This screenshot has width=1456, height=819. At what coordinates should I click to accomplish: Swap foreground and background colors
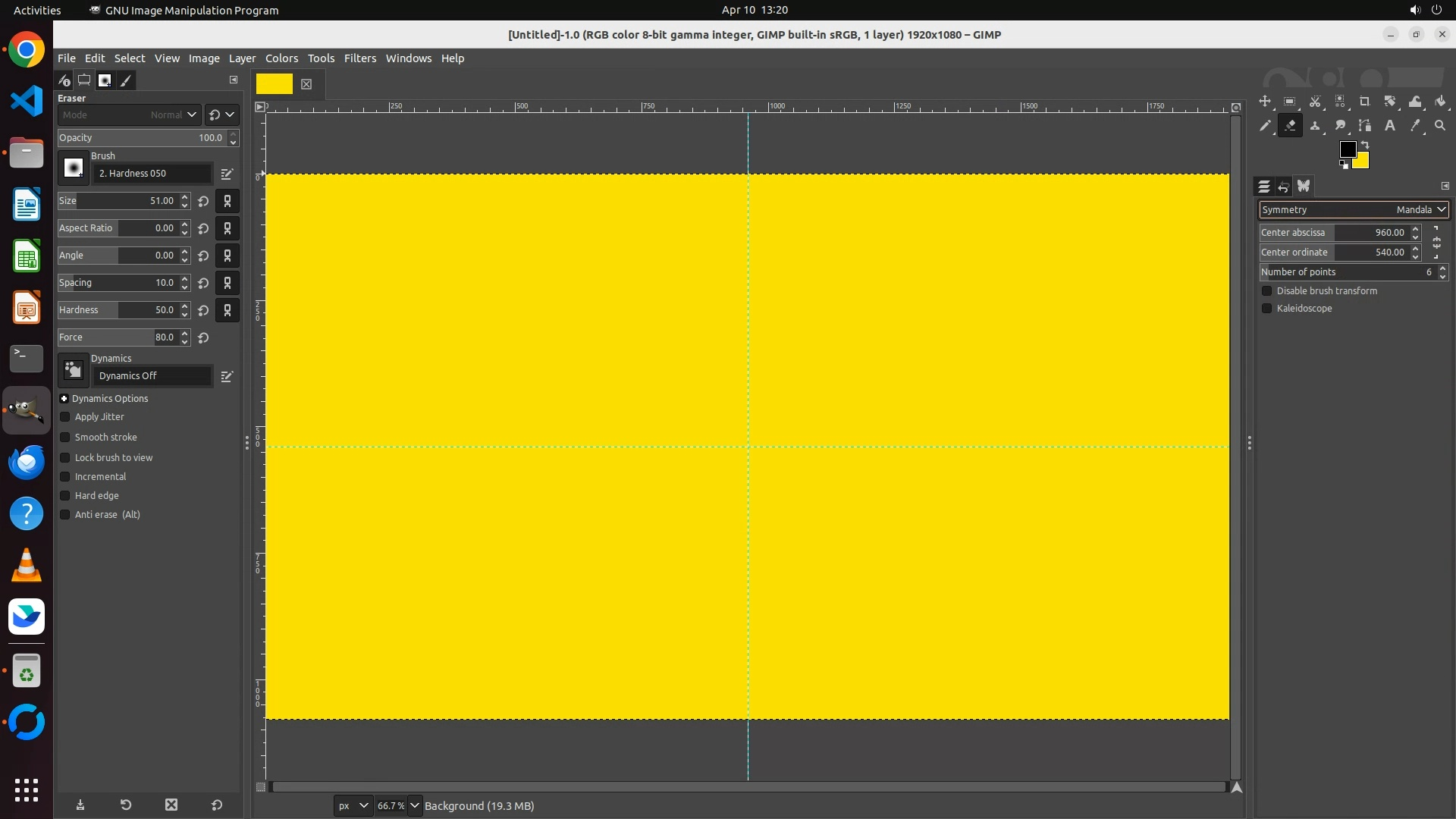pyautogui.click(x=1365, y=144)
